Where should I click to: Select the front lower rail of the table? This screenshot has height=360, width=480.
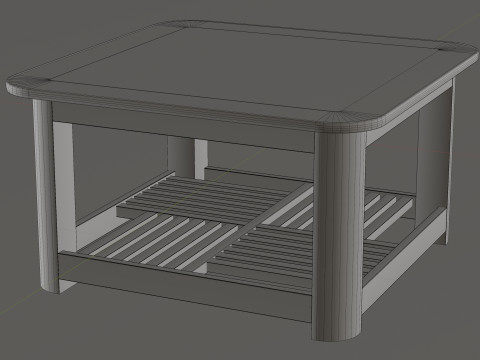click(185, 287)
